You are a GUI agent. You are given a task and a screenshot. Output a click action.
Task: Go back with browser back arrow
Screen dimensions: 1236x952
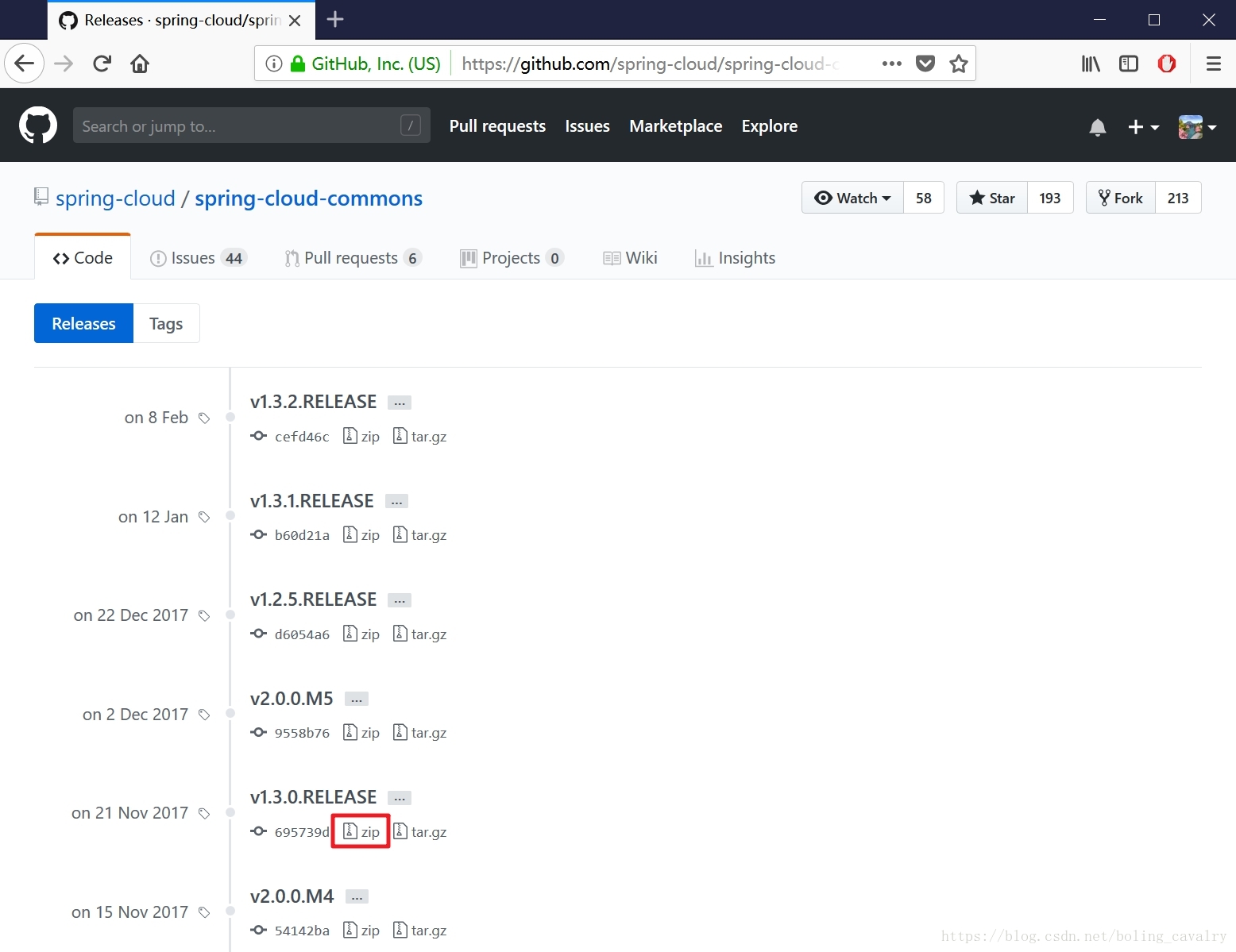(x=25, y=64)
